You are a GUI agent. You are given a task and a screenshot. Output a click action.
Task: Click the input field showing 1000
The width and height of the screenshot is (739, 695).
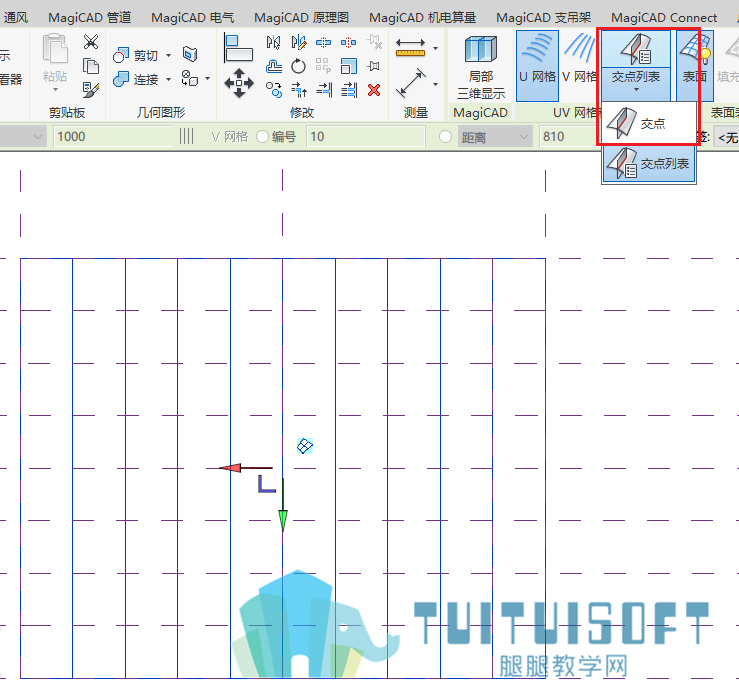(x=113, y=137)
